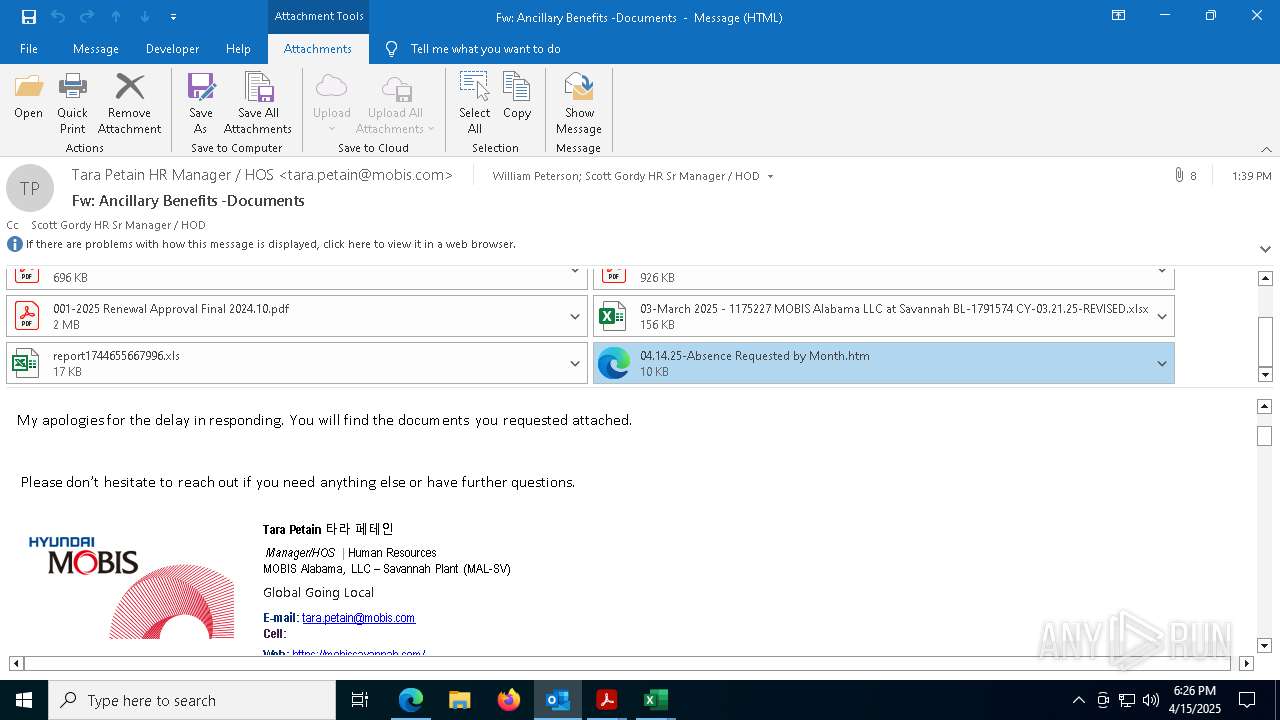1280x720 pixels.
Task: Expand dropdown for the 926 KB PDF attachment
Action: (x=1162, y=271)
